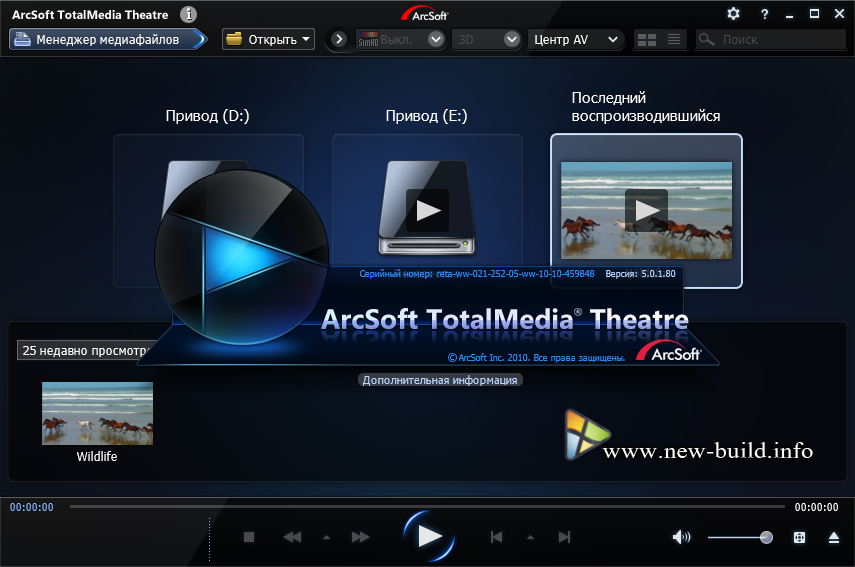
Task: Click the fullscreen icon next to volume slider
Action: 800,537
